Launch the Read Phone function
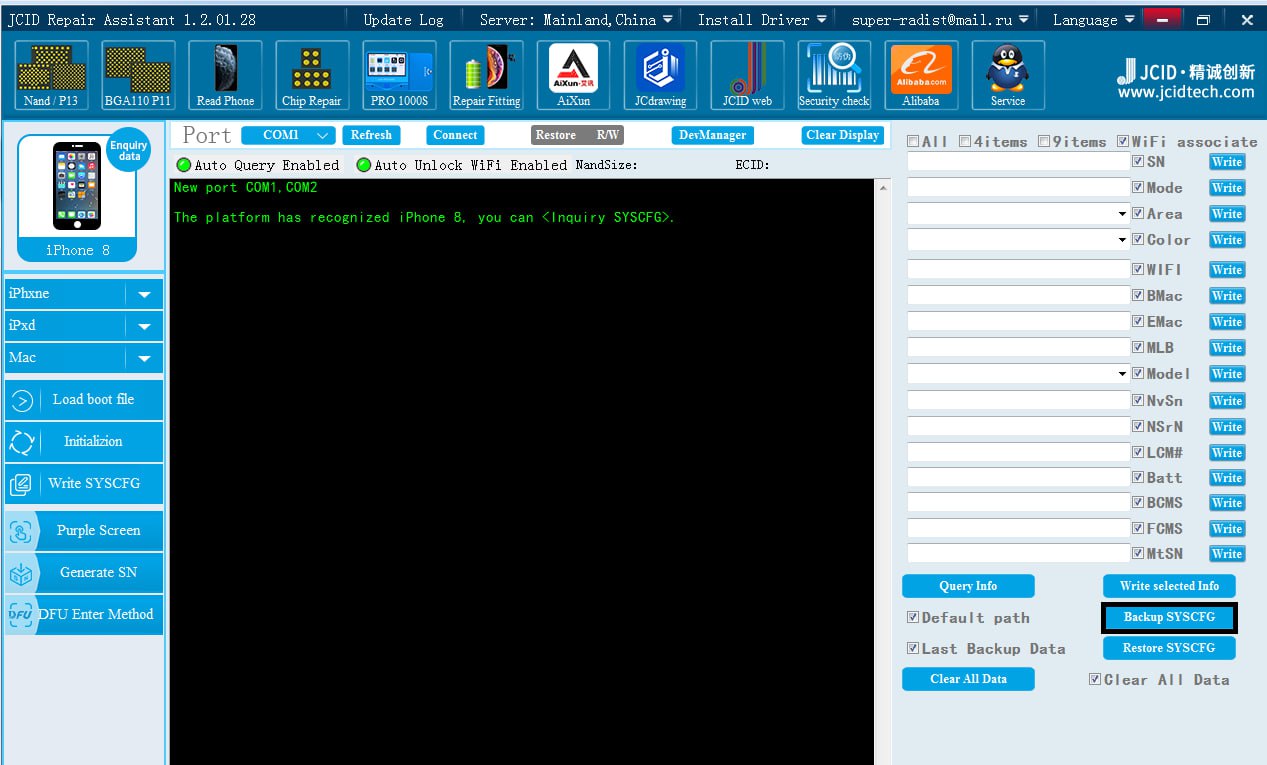1267x765 pixels. (x=225, y=75)
